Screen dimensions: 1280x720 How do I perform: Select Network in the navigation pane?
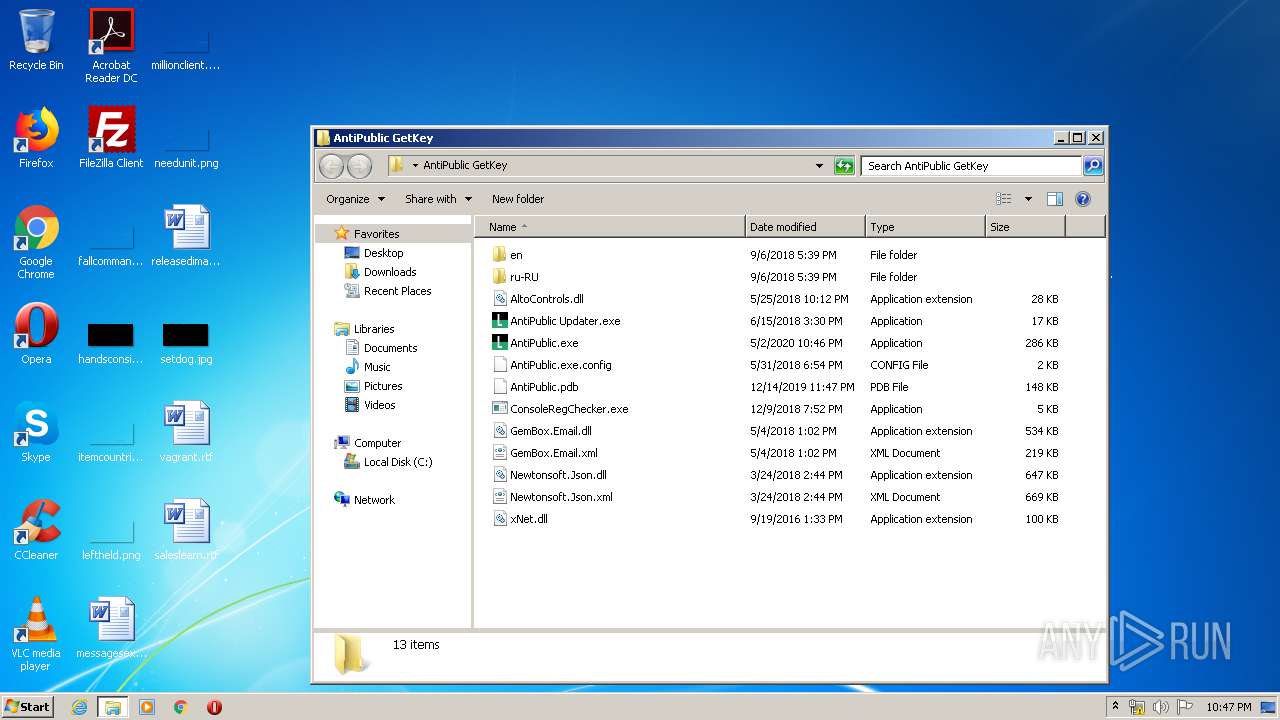[x=374, y=500]
